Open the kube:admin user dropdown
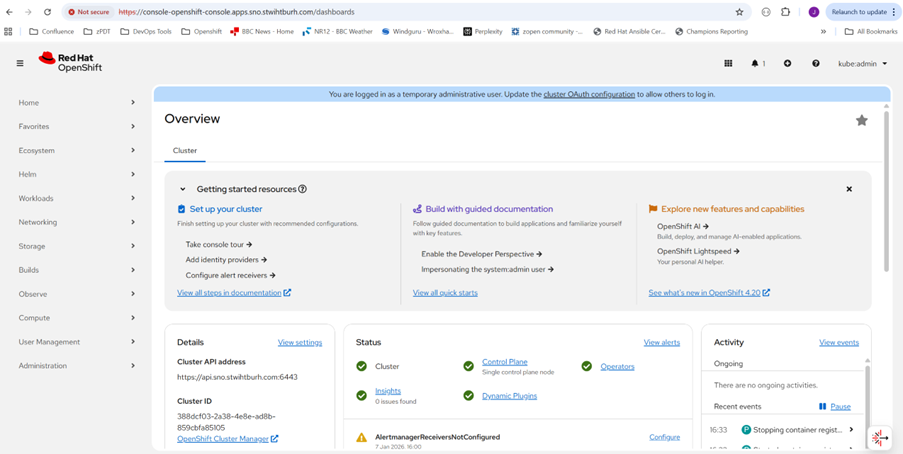903x454 pixels. (x=862, y=63)
